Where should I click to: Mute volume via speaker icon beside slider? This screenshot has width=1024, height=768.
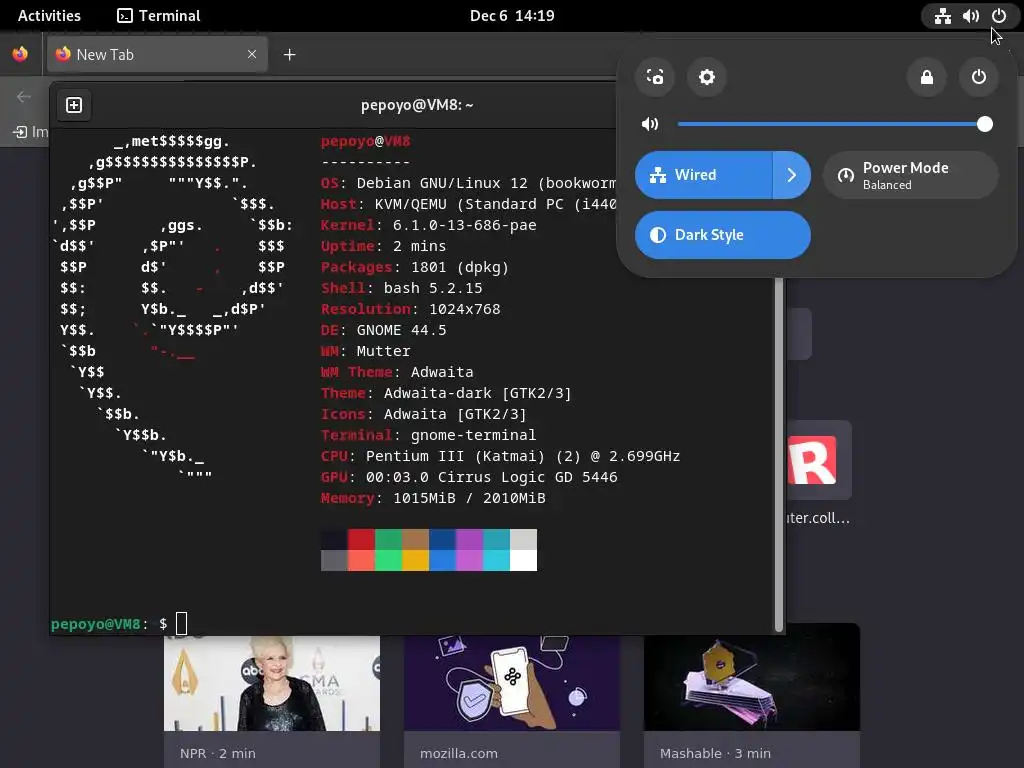[x=650, y=124]
